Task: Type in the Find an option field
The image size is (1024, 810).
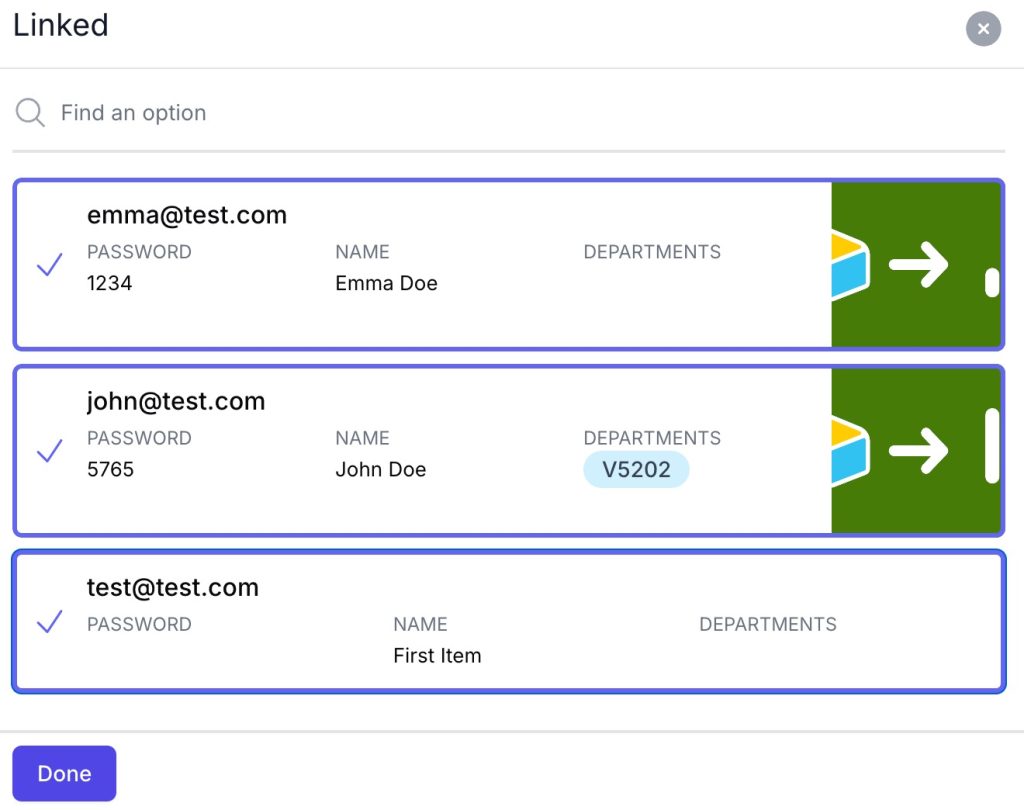Action: 400,113
